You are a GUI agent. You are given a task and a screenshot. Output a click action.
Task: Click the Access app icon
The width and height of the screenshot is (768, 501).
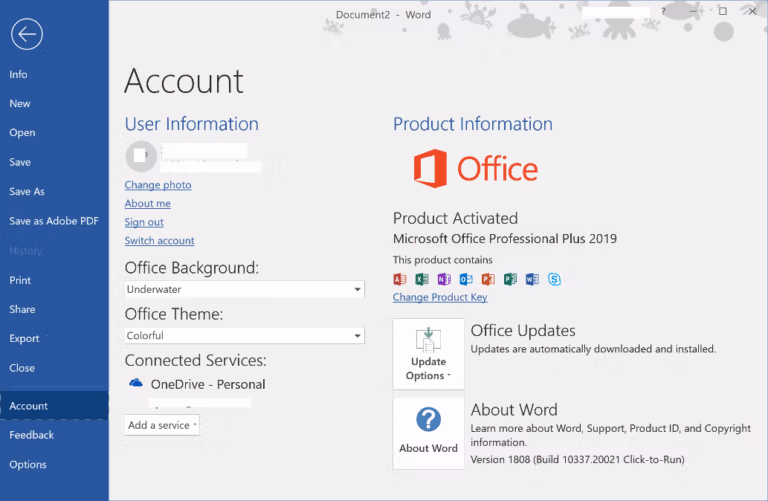400,279
